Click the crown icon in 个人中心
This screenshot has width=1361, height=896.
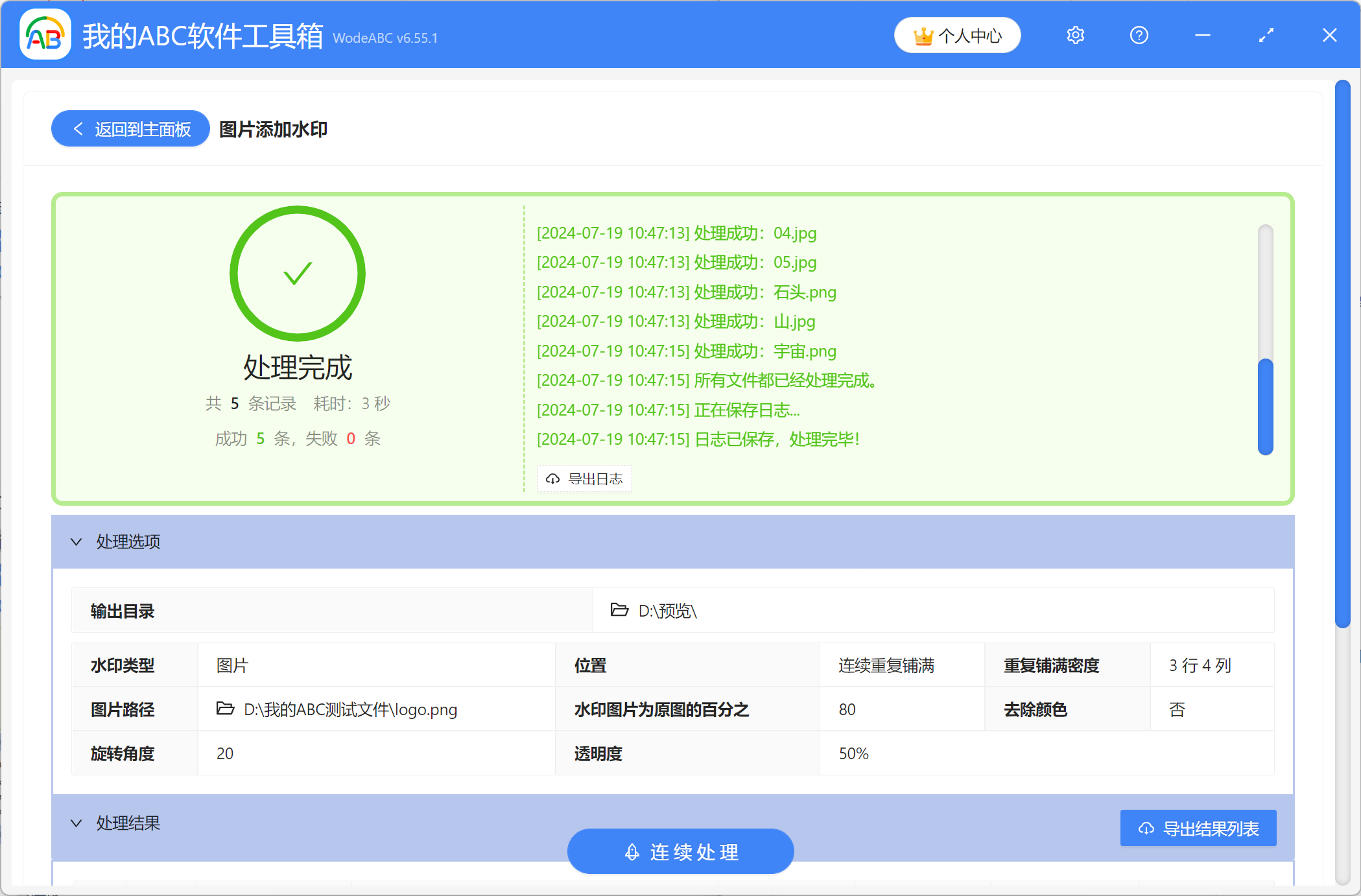pyautogui.click(x=923, y=36)
